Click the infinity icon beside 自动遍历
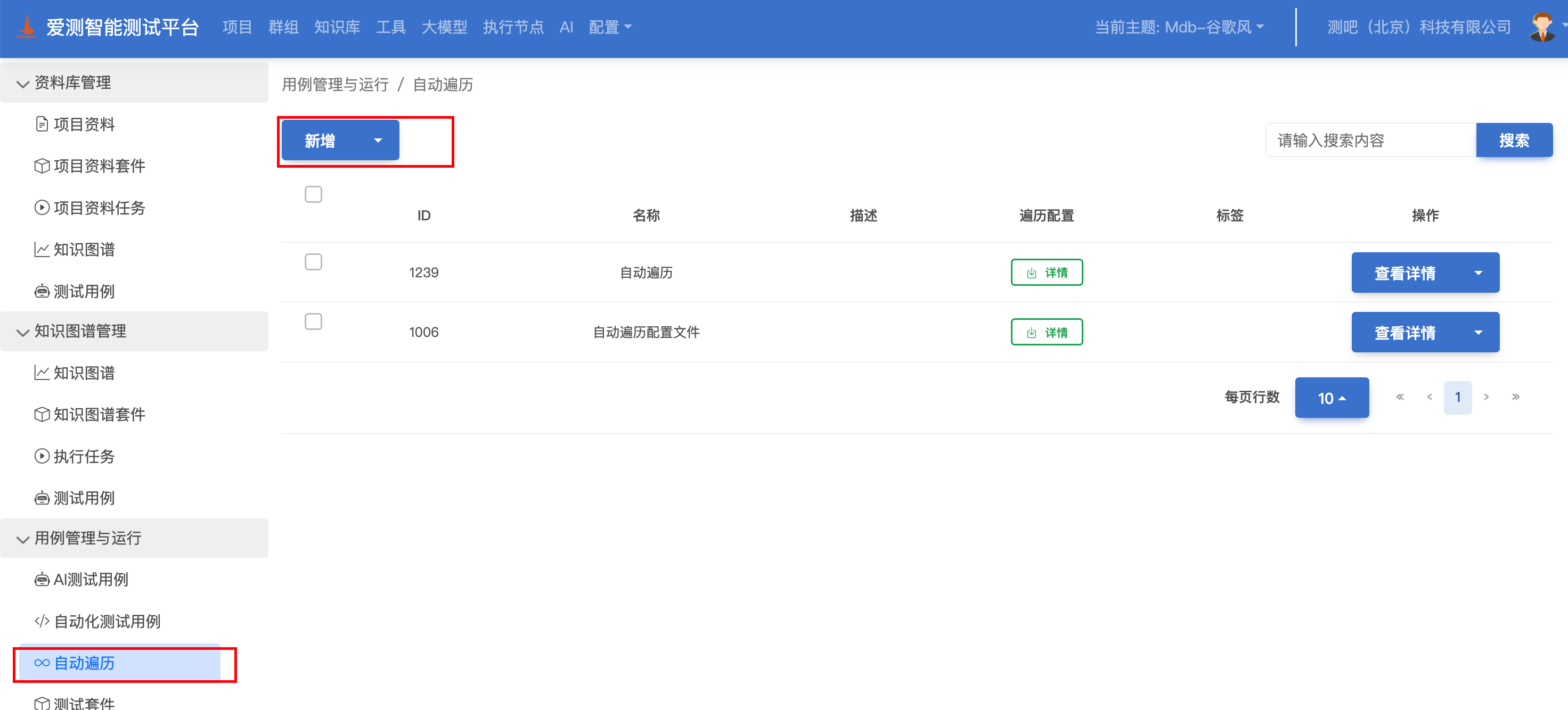 (x=42, y=663)
